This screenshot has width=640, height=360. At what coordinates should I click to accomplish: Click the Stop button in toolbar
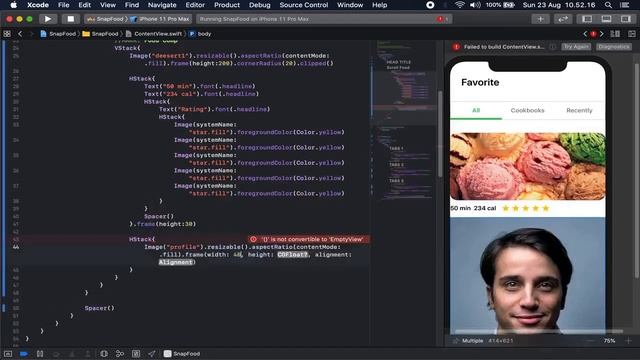(x=71, y=19)
